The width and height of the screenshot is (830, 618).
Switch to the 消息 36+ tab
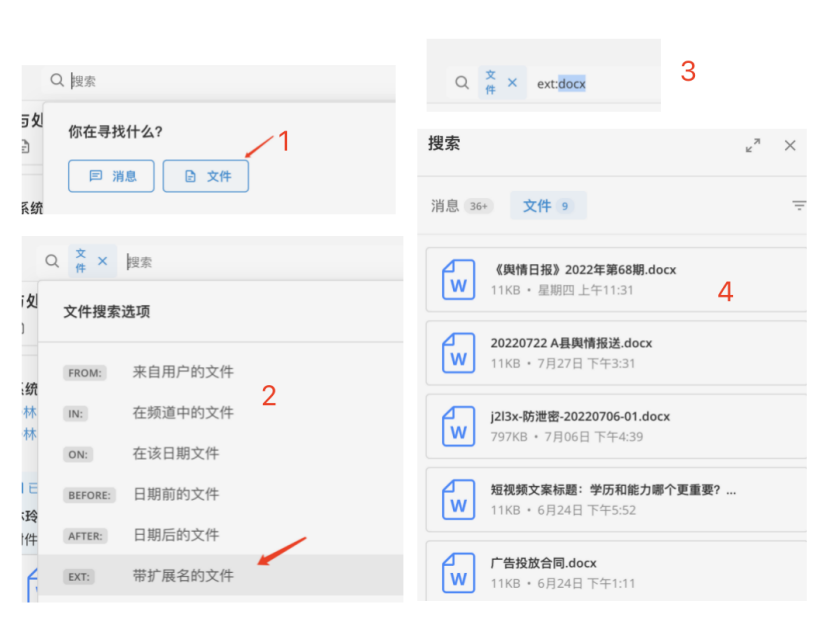pos(461,206)
